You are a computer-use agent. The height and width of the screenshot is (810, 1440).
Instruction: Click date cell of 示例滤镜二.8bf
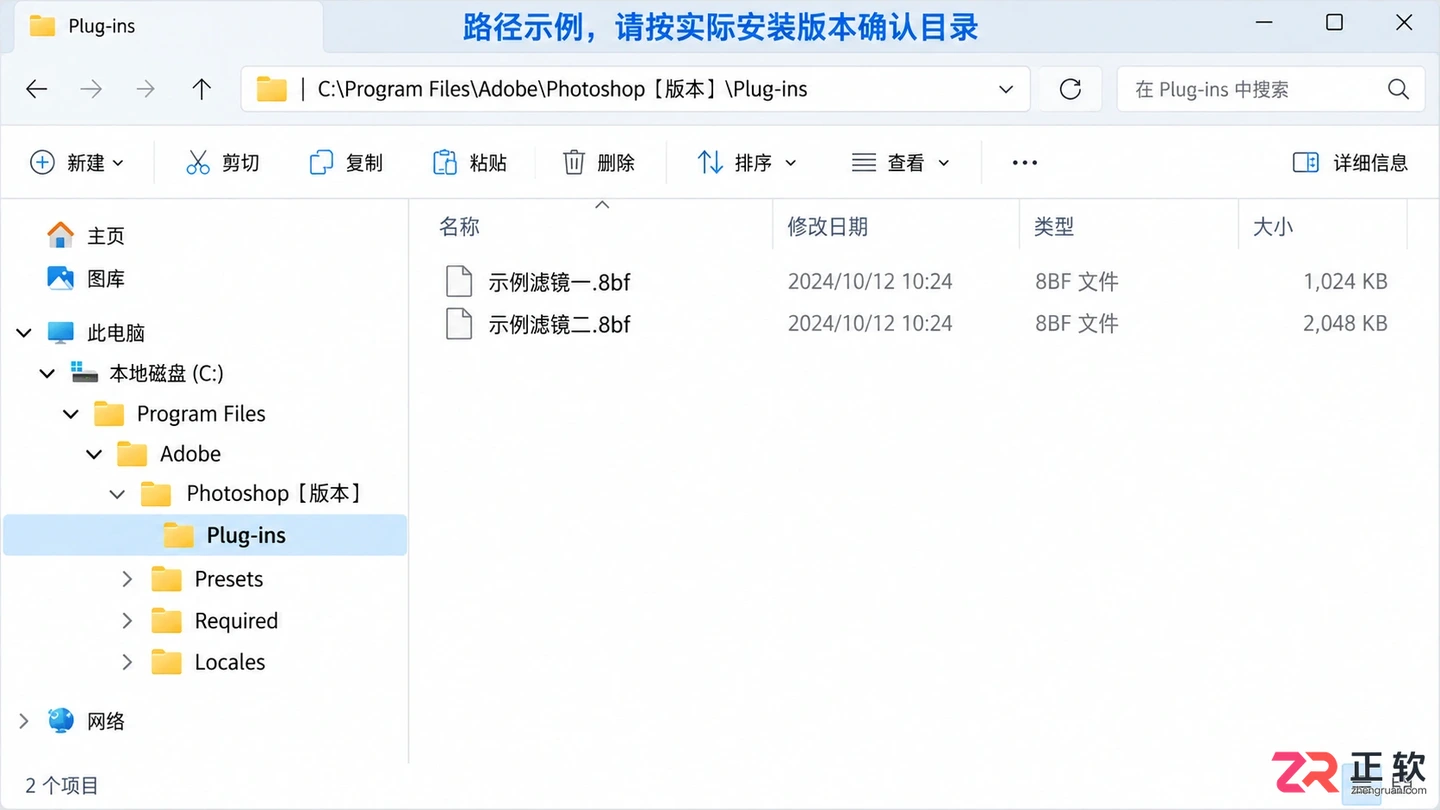coord(870,324)
